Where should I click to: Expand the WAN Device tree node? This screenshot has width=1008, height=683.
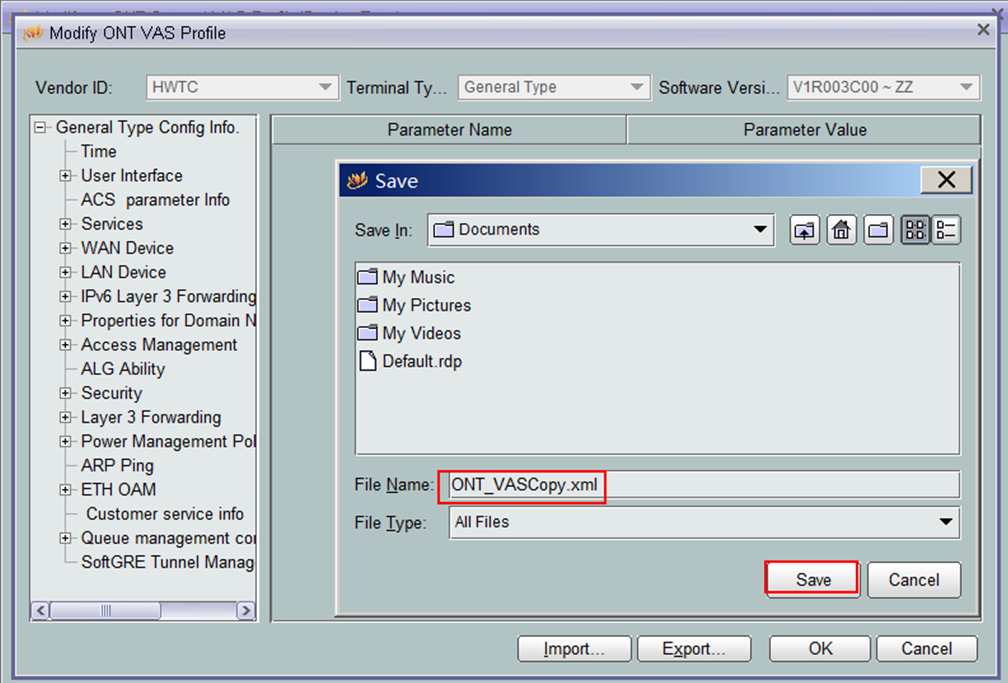point(66,248)
